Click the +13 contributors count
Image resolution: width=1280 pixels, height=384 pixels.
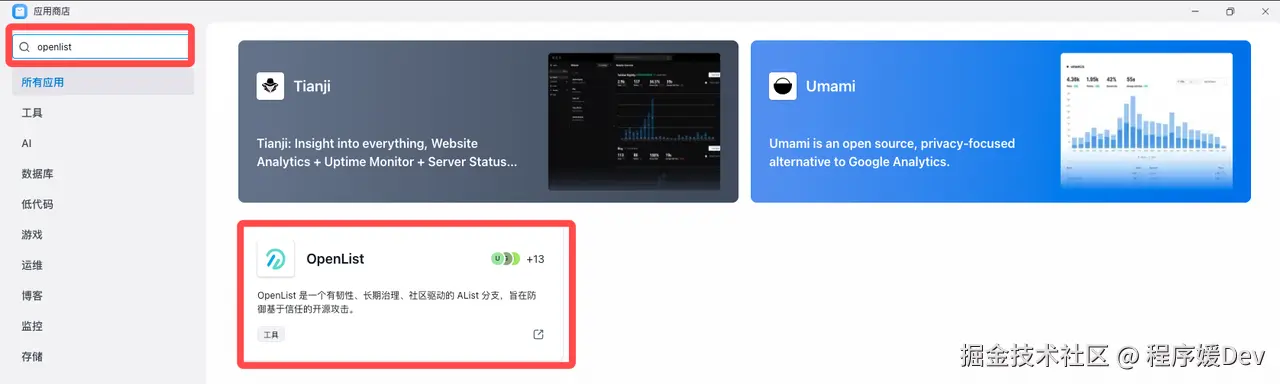(535, 259)
